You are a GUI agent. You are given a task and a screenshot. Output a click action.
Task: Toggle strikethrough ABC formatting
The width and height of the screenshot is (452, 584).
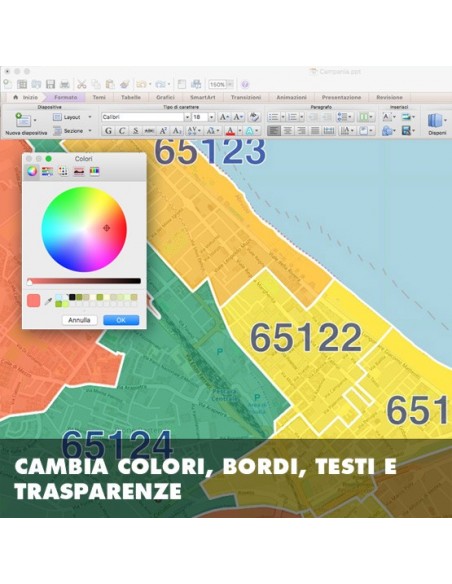149,131
